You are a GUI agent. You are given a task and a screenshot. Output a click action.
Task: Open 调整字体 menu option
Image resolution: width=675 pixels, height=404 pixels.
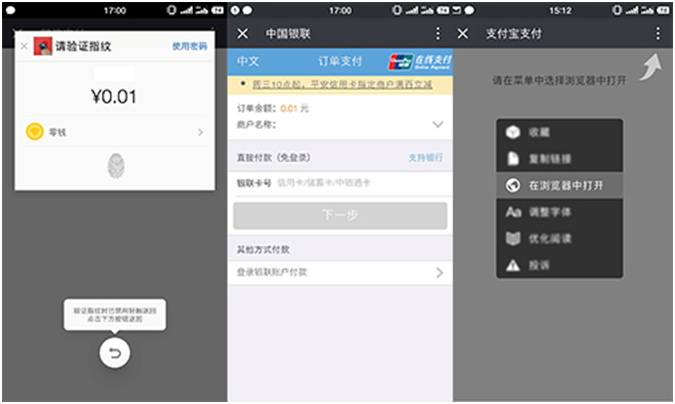(560, 212)
